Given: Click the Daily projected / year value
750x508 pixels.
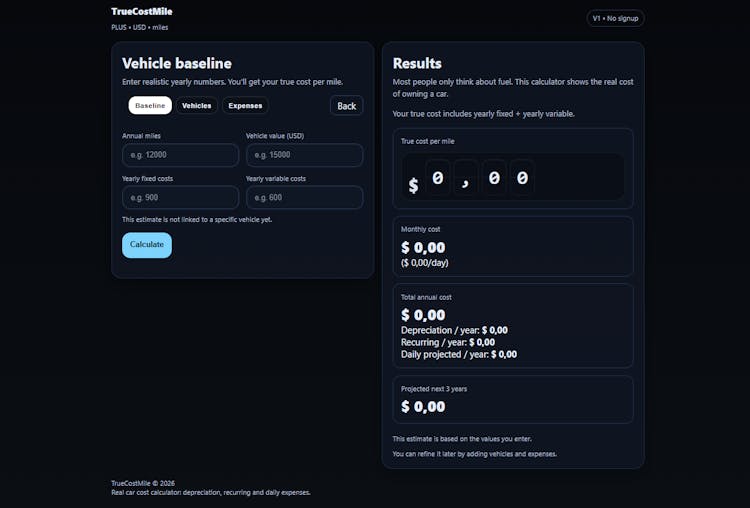Looking at the screenshot, I should (x=503, y=354).
